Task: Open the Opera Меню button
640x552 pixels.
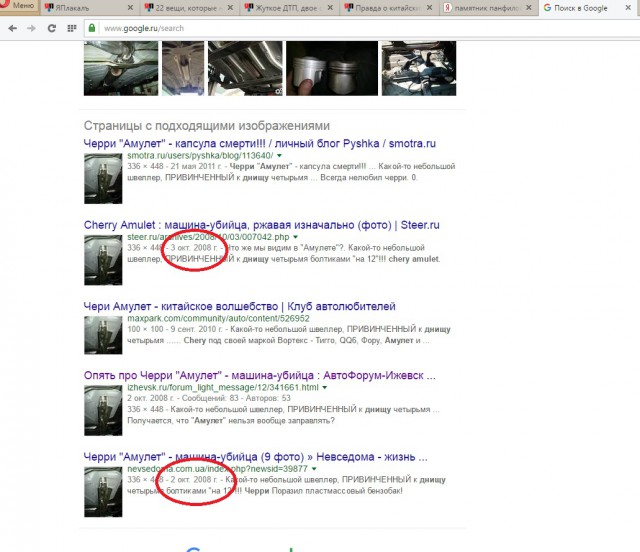Action: pyautogui.click(x=19, y=6)
